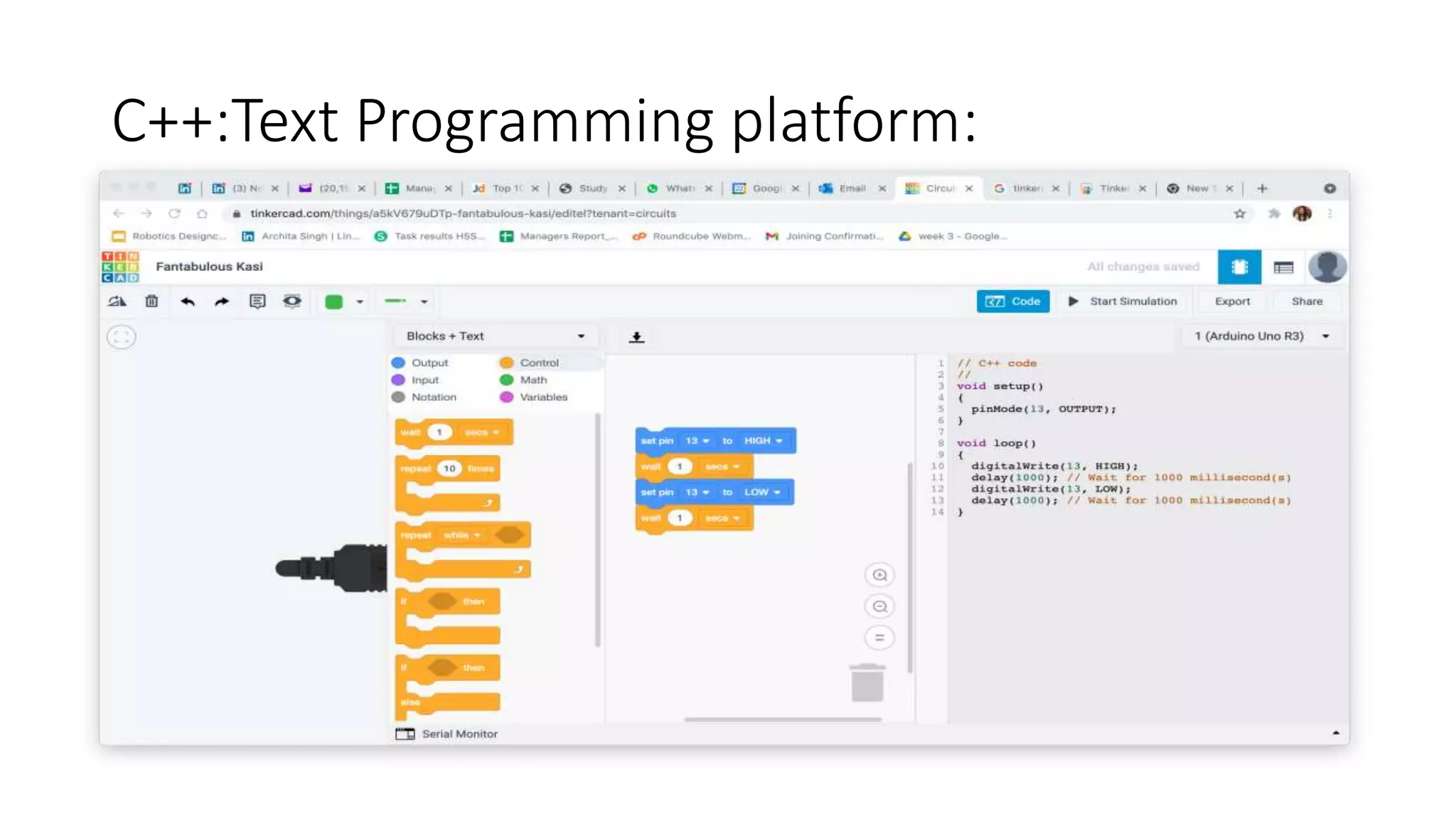
Task: Open the notes tool icon
Action: click(257, 301)
